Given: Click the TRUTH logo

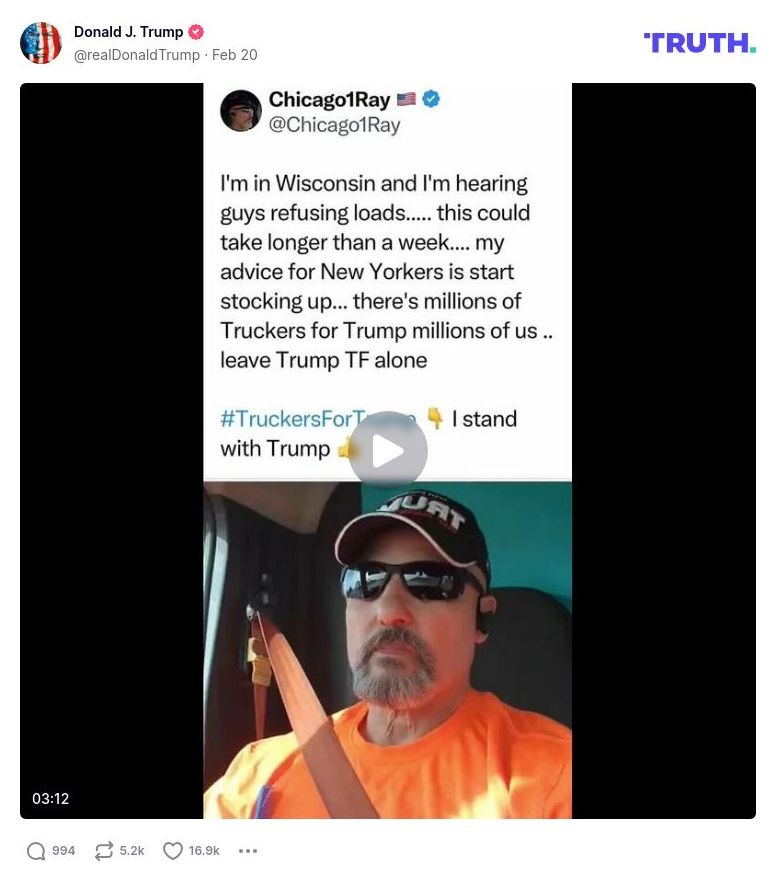Looking at the screenshot, I should (x=699, y=43).
